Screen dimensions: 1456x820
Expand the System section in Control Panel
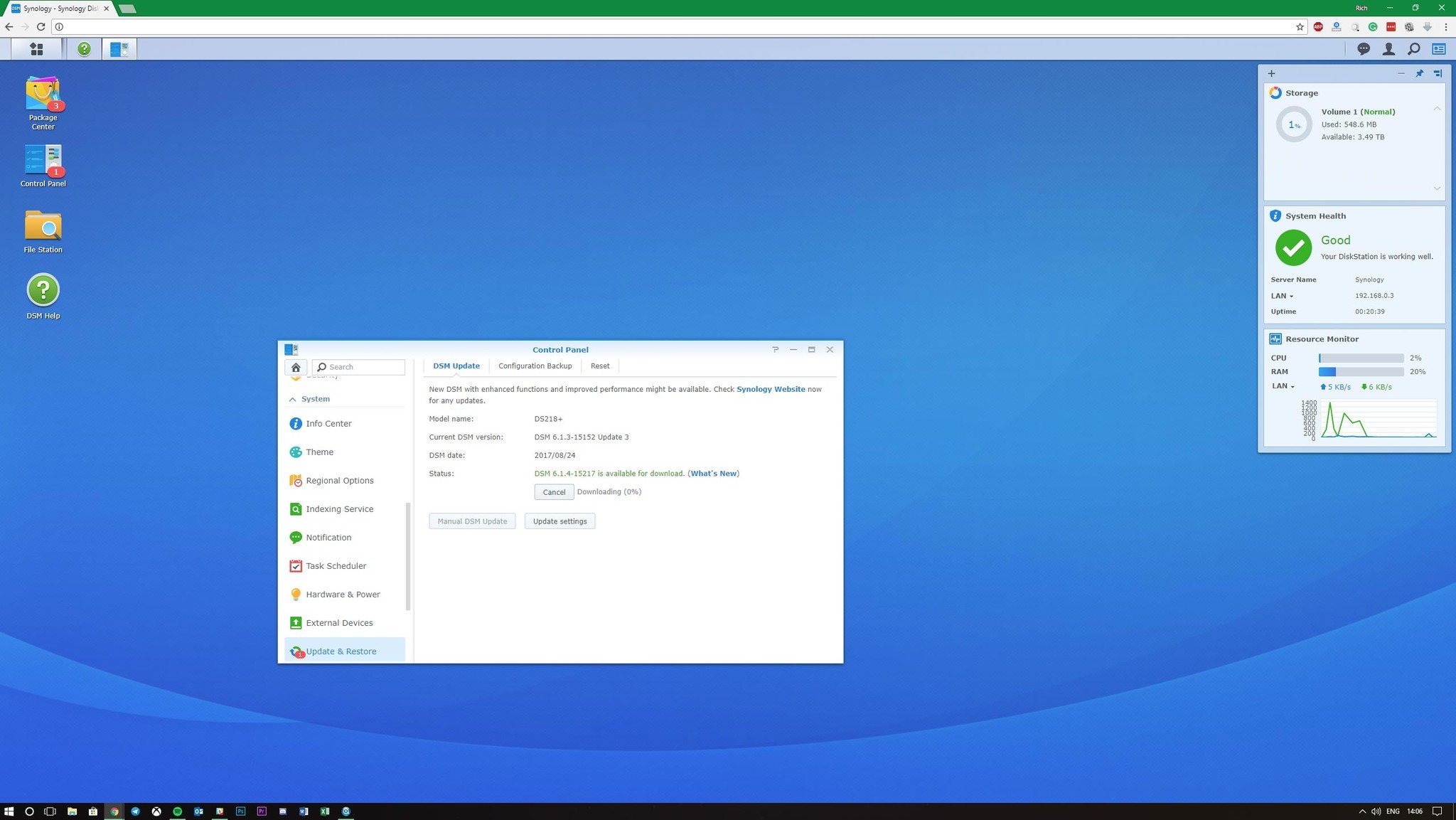(315, 398)
